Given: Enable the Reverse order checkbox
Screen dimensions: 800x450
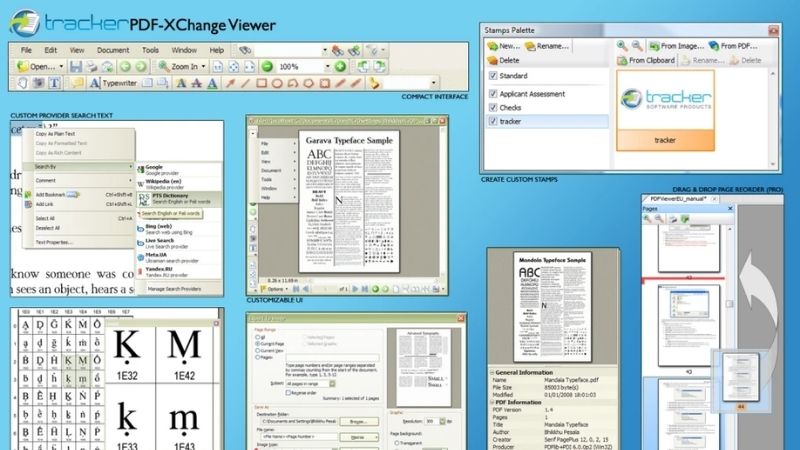Looking at the screenshot, I should pyautogui.click(x=288, y=393).
